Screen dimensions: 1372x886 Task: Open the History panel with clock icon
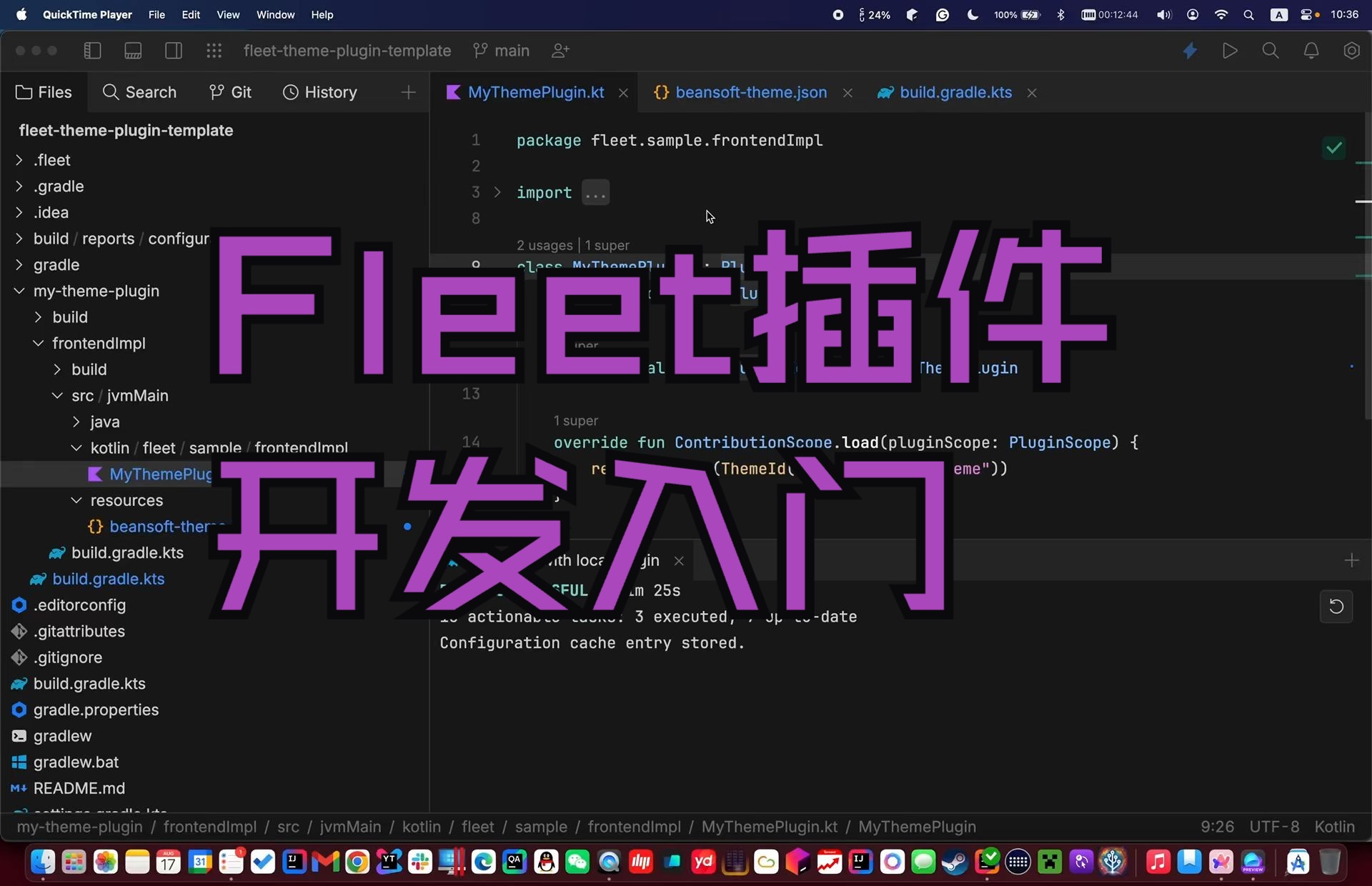click(x=319, y=91)
